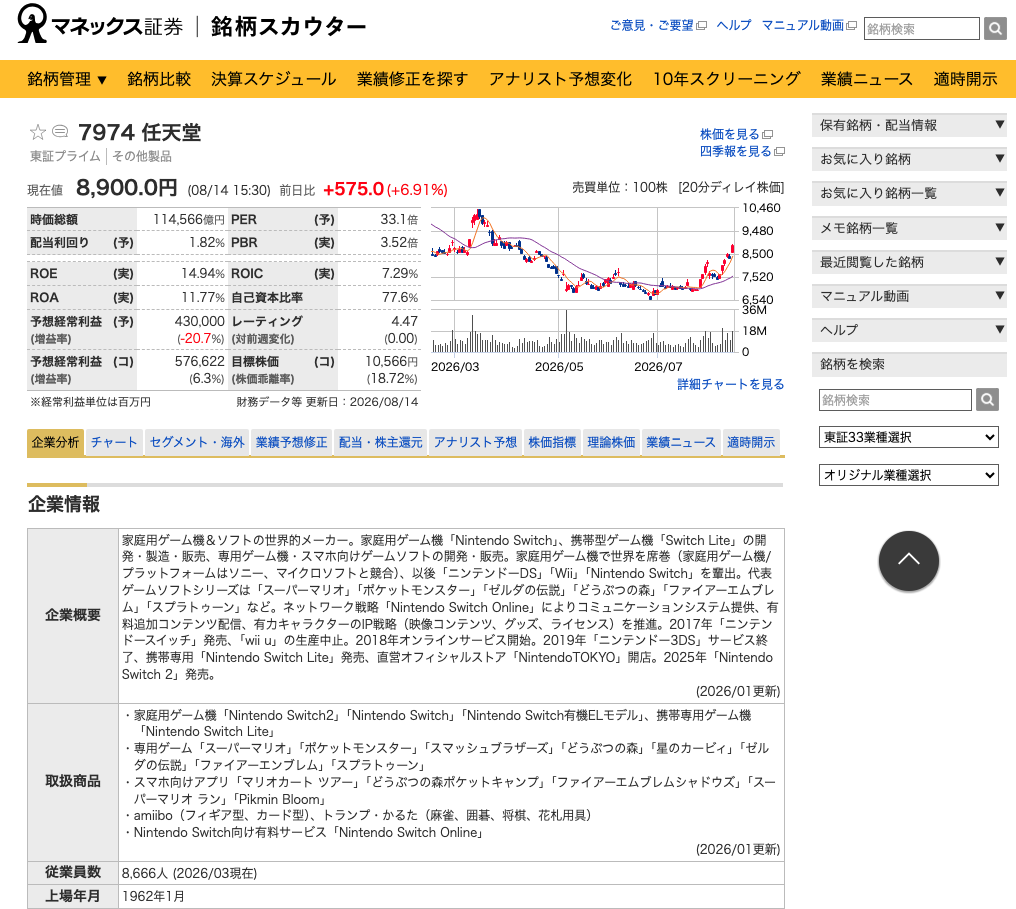Viewport: 1016px width, 909px height.
Task: Click the ROE value 14.94%
Action: 203,273
